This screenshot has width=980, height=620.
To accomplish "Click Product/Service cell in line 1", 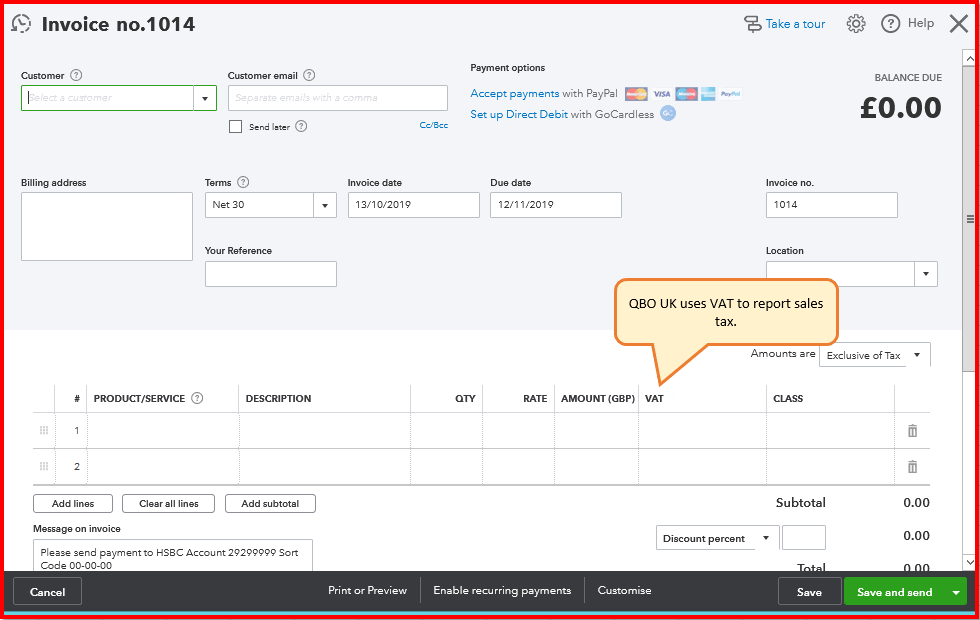I will click(x=162, y=431).
